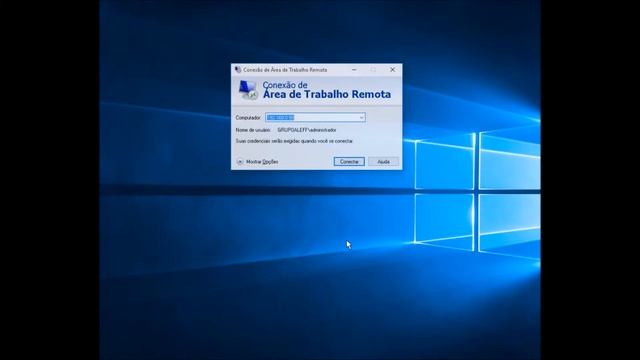The width and height of the screenshot is (640, 360).
Task: Open the Computador dropdown arrow
Action: tap(361, 118)
